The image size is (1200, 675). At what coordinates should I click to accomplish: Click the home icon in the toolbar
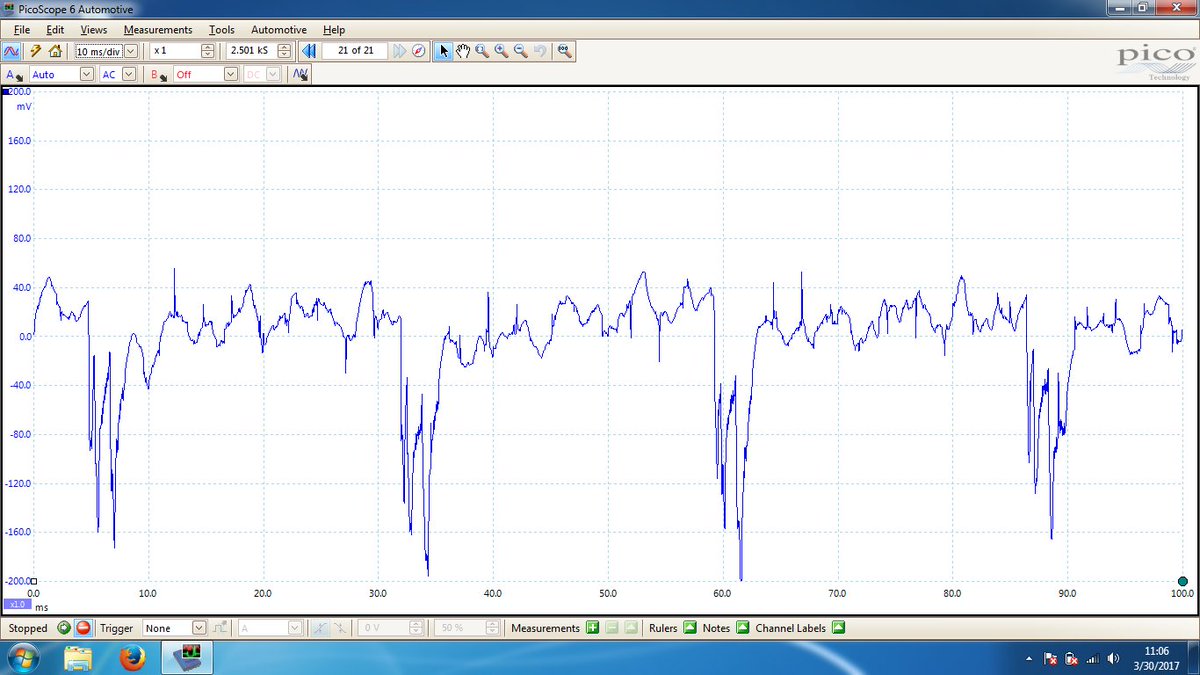coord(55,51)
